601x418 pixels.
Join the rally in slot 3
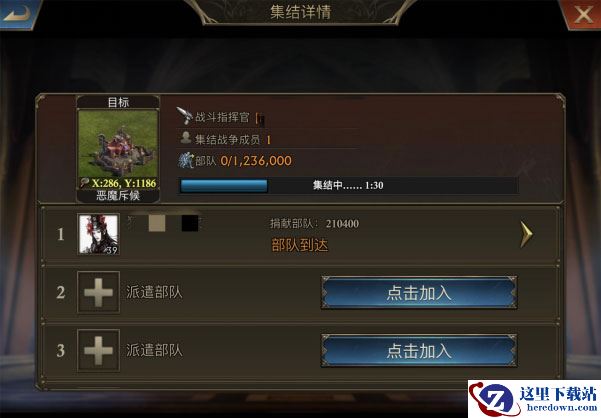point(419,351)
